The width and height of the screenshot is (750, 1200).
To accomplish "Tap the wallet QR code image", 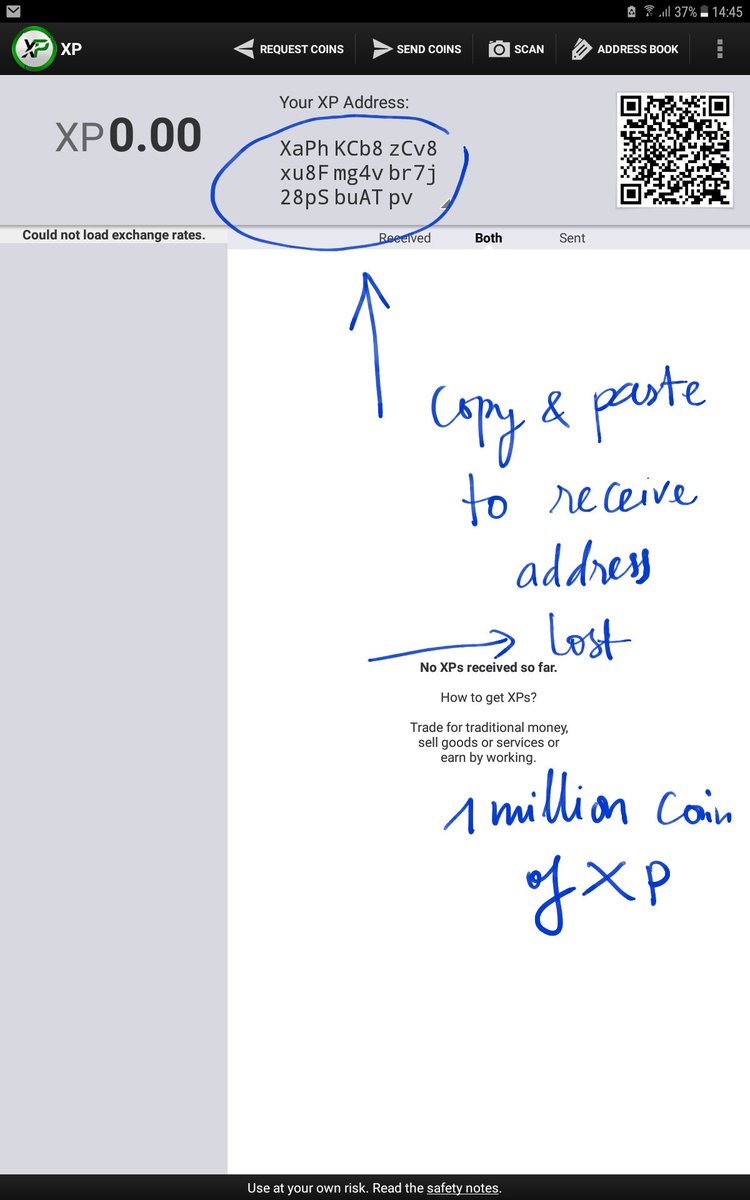I will point(675,149).
